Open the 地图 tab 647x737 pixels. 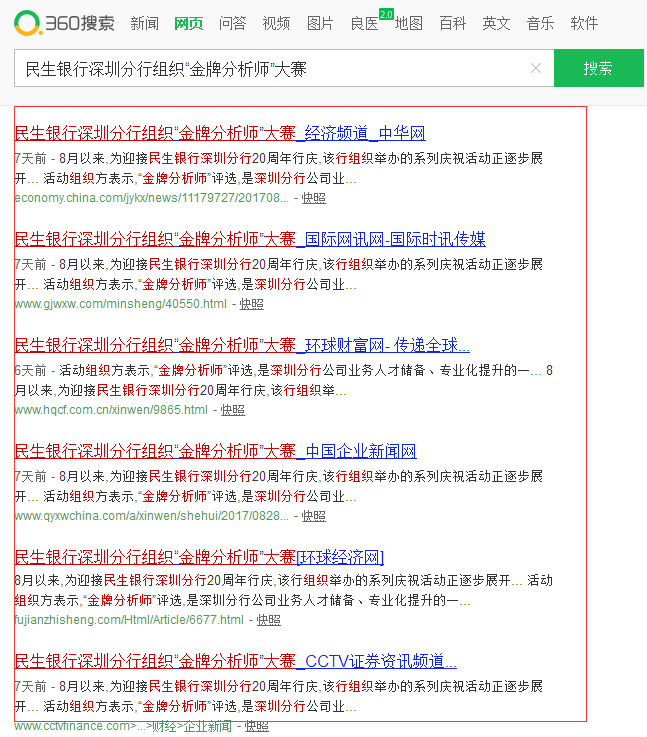[409, 23]
